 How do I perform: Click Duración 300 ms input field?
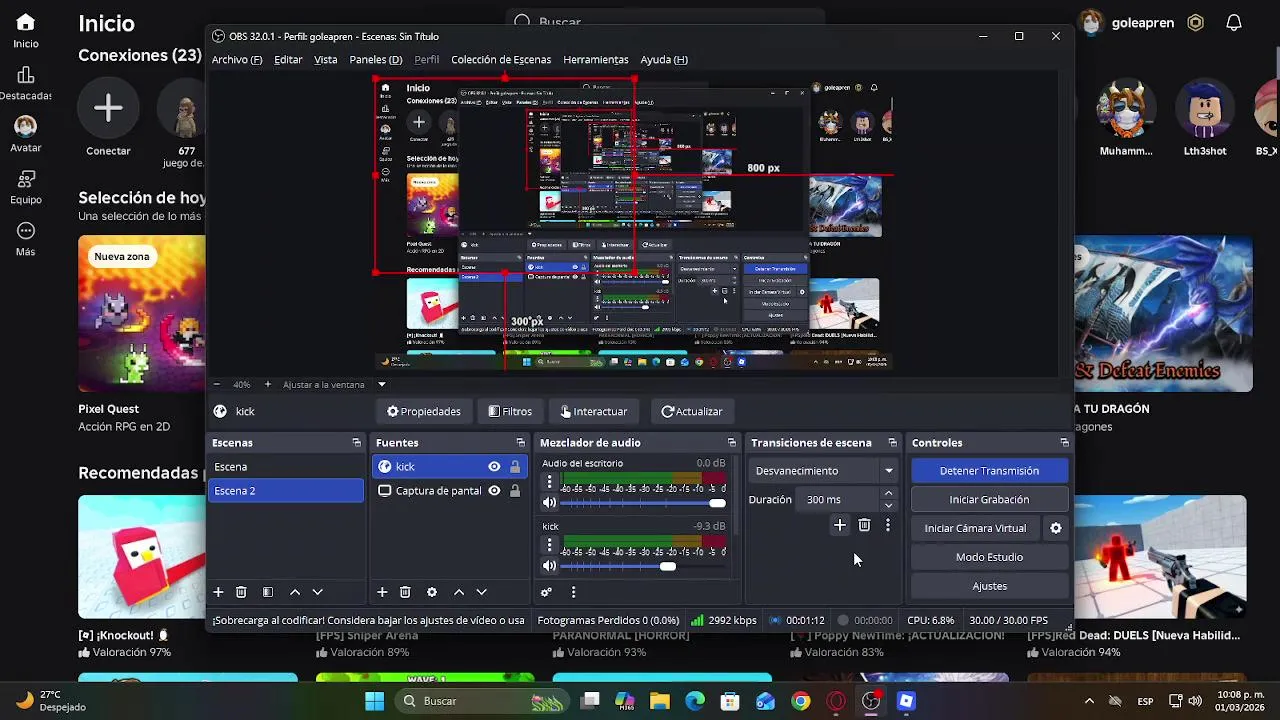point(838,499)
